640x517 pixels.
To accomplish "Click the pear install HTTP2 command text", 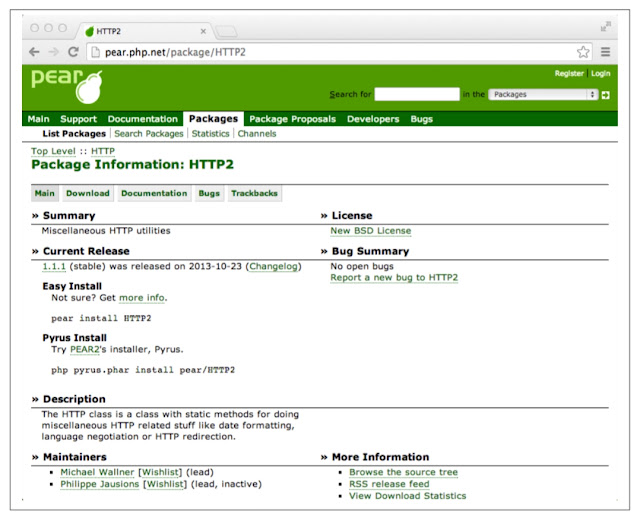I will click(x=101, y=318).
